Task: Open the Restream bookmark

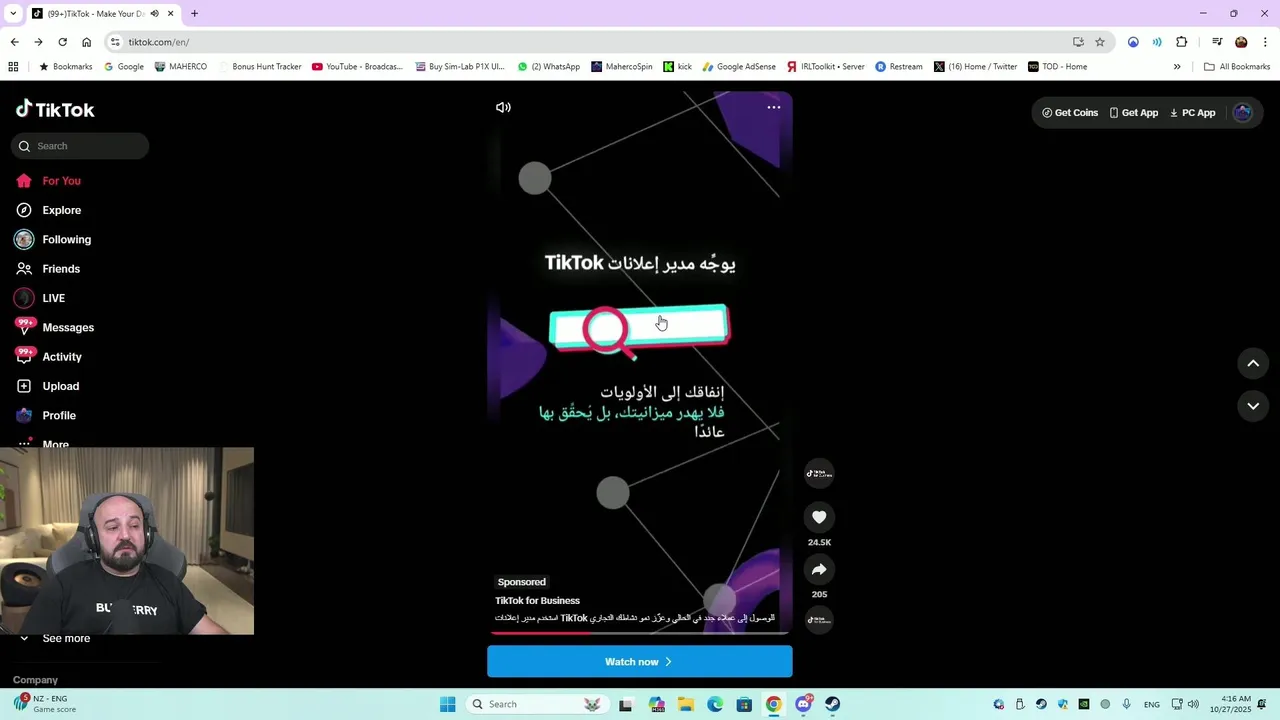Action: click(899, 67)
